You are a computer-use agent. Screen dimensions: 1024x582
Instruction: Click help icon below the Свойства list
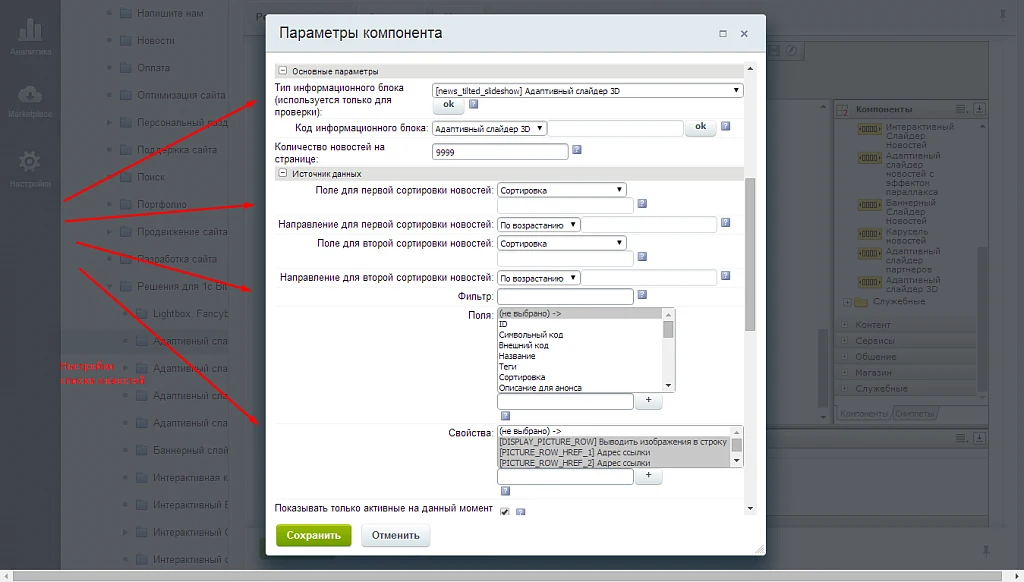click(x=505, y=491)
